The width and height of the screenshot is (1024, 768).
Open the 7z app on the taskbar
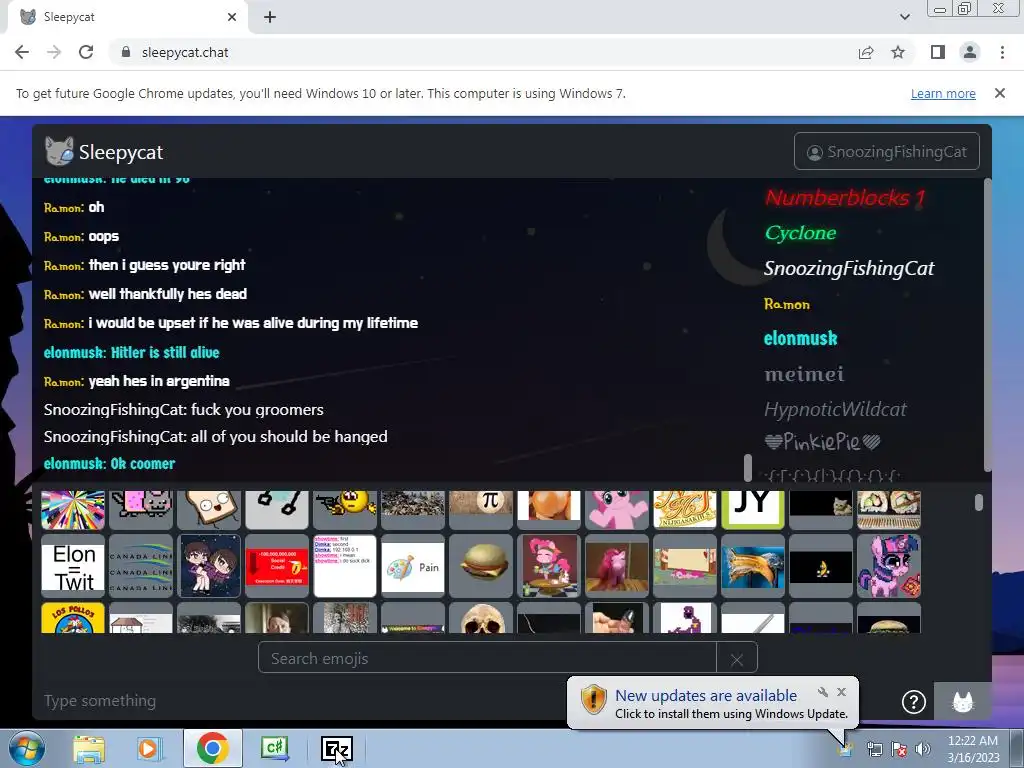coord(337,748)
